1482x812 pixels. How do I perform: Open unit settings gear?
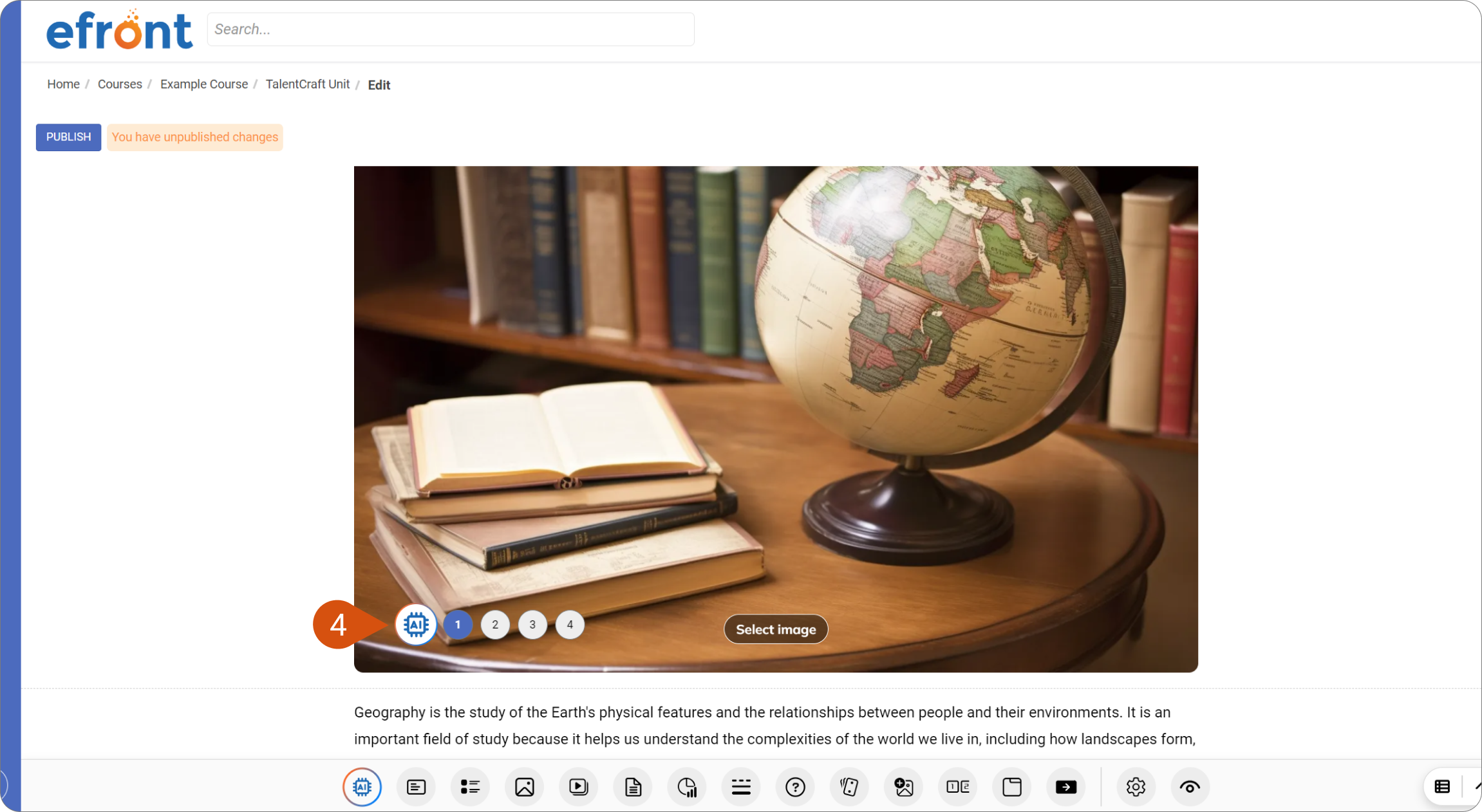(x=1136, y=787)
